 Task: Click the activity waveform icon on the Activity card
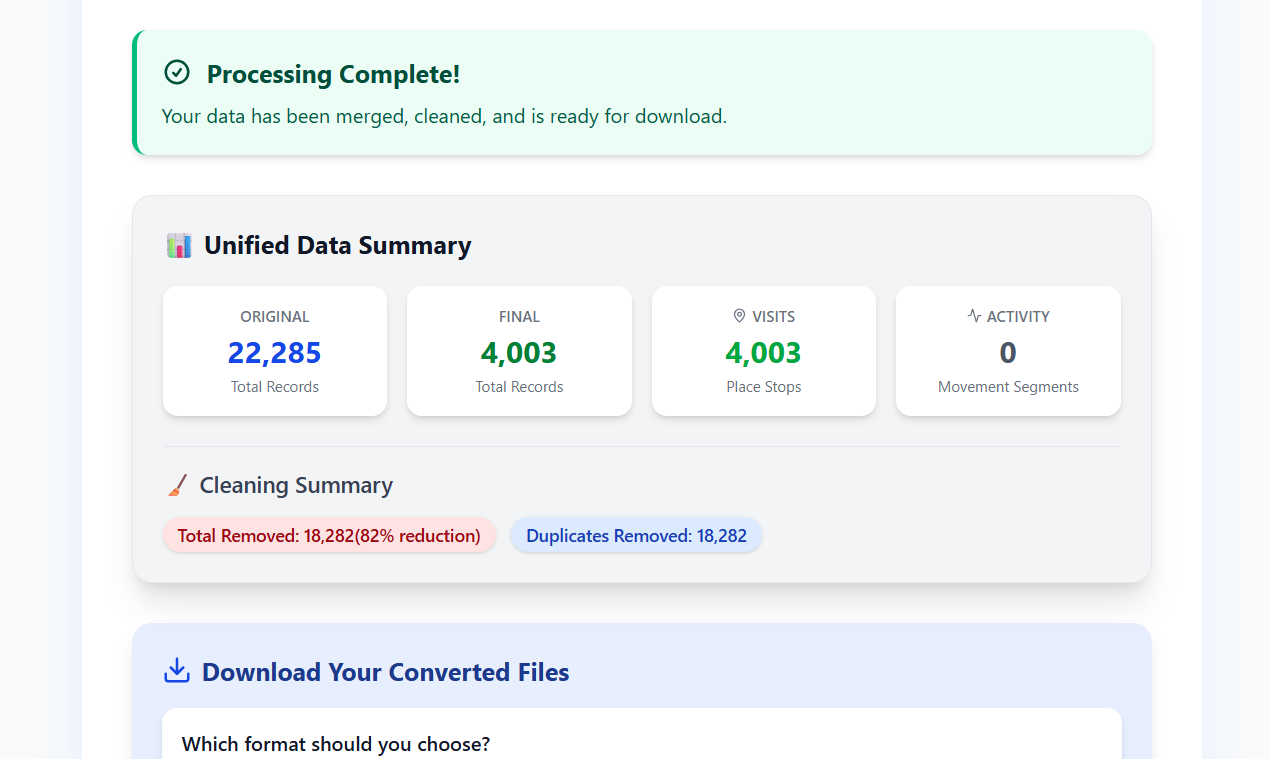tap(972, 316)
